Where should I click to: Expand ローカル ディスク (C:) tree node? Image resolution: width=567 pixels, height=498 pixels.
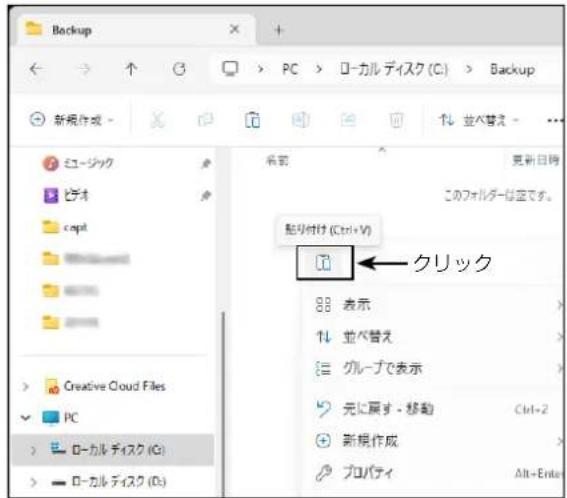point(33,450)
